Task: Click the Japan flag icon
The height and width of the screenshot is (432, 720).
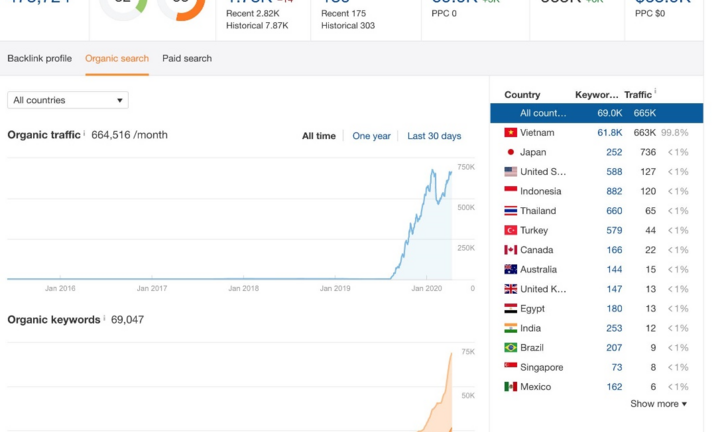Action: 510,152
